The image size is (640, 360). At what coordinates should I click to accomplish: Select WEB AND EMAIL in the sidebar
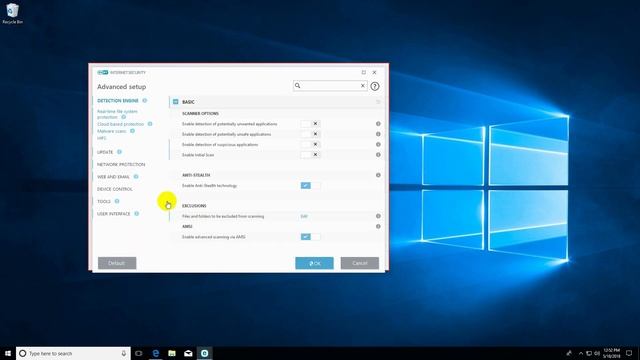coord(113,177)
